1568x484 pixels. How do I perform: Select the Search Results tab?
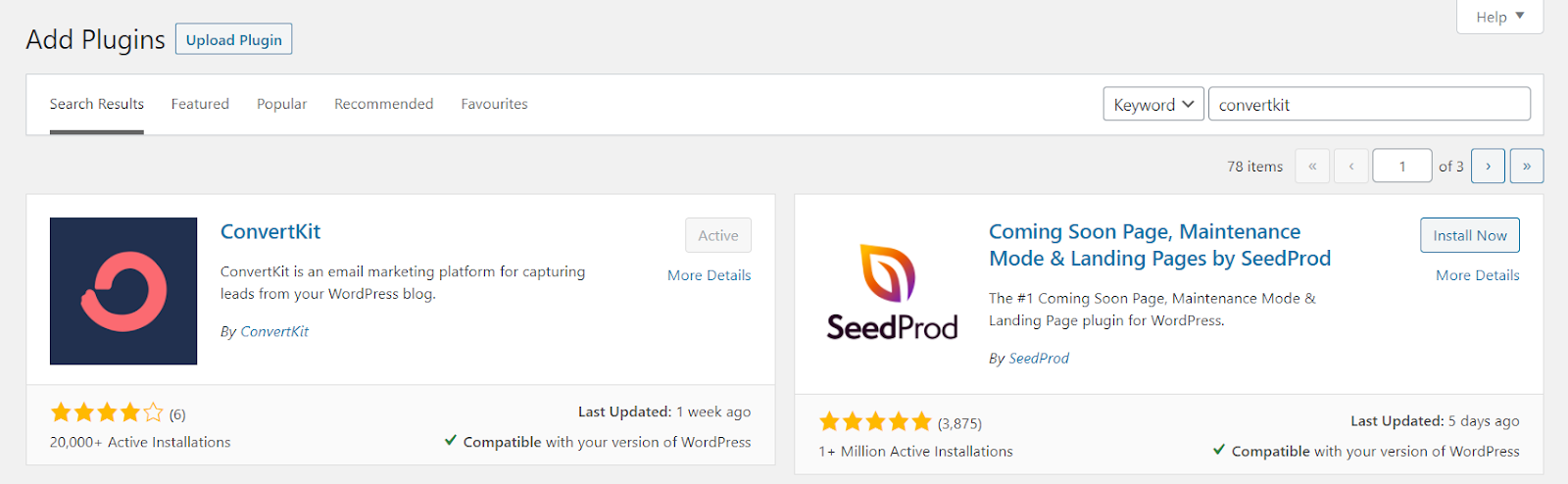(97, 104)
